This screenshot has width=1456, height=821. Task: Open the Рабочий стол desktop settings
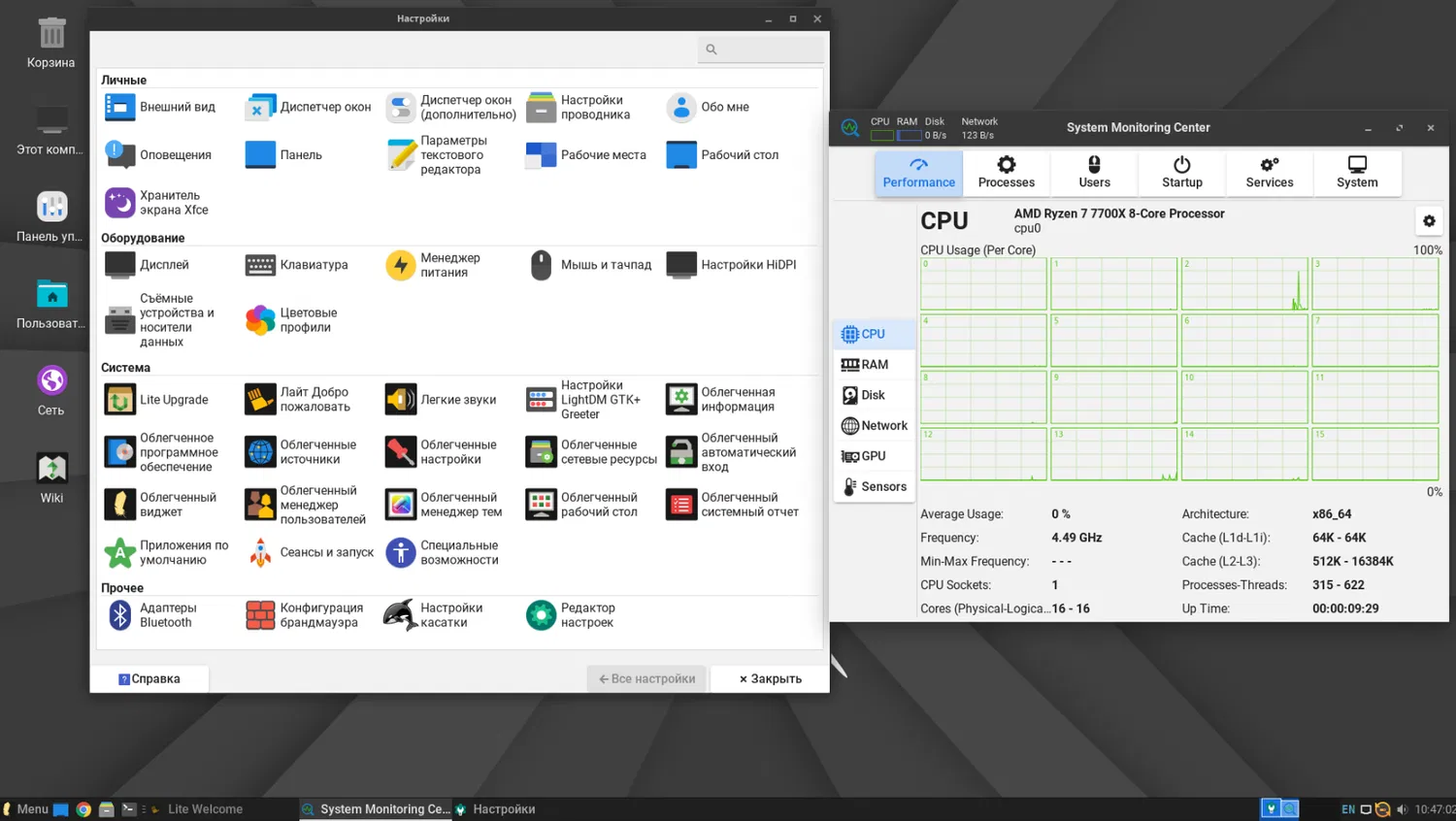click(x=723, y=154)
